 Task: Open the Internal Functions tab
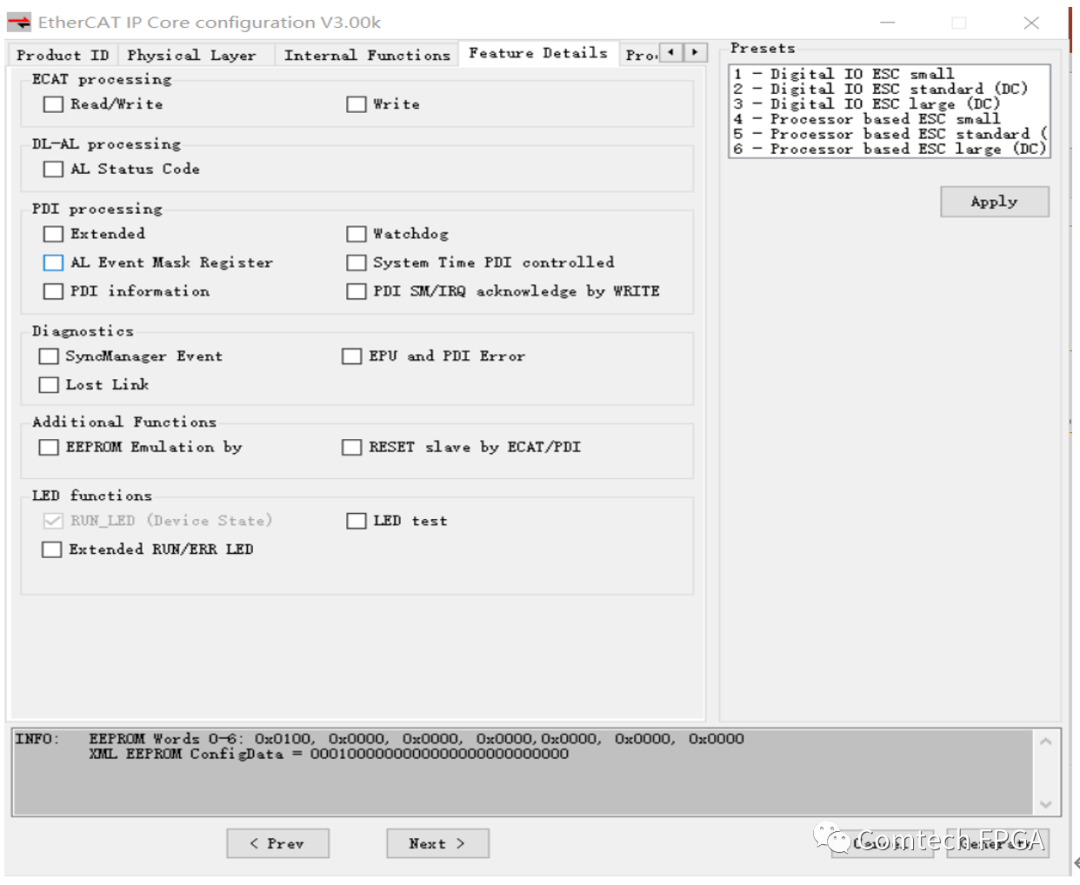click(x=366, y=55)
